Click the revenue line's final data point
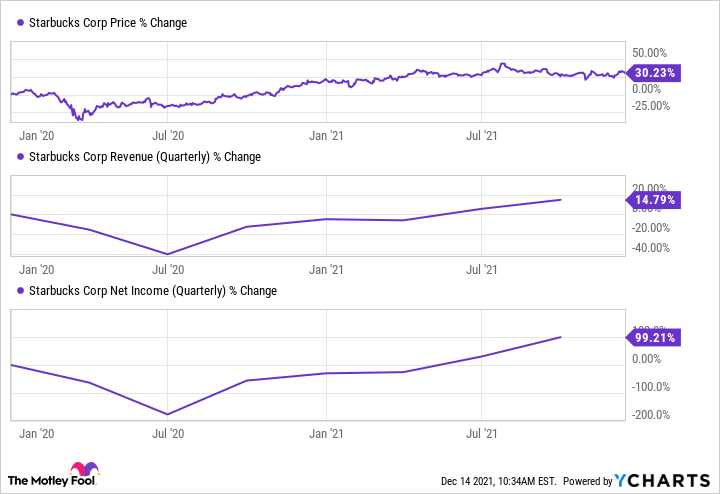This screenshot has height=494, width=720. coord(561,200)
